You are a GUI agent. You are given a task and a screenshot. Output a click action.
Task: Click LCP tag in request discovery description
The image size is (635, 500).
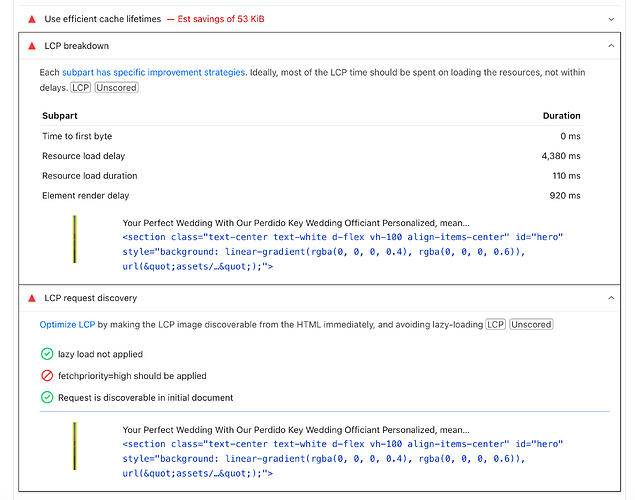pyautogui.click(x=496, y=325)
